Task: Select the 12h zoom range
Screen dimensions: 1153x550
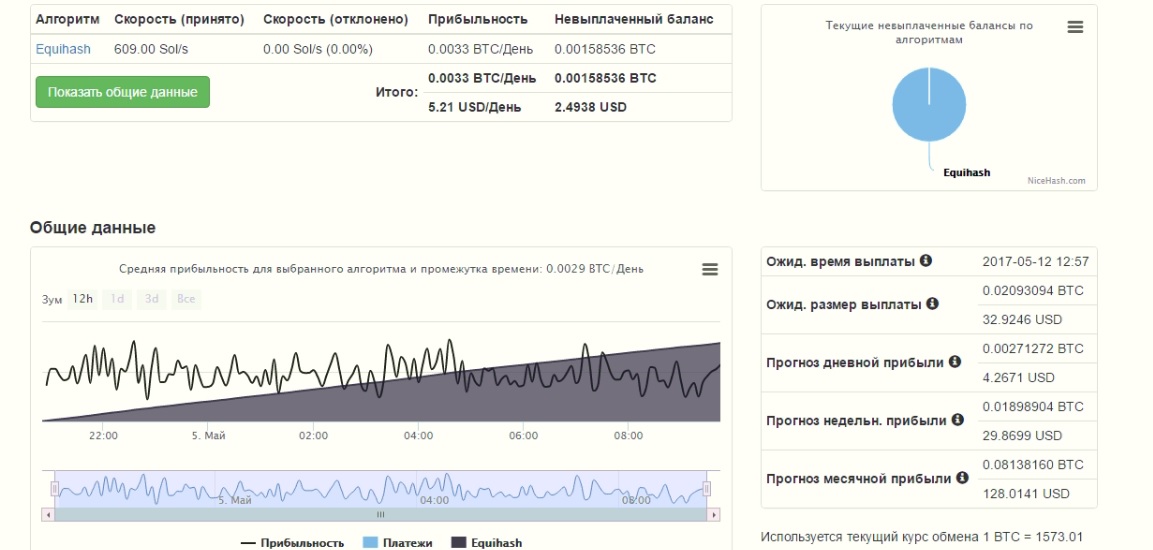Action: click(83, 299)
